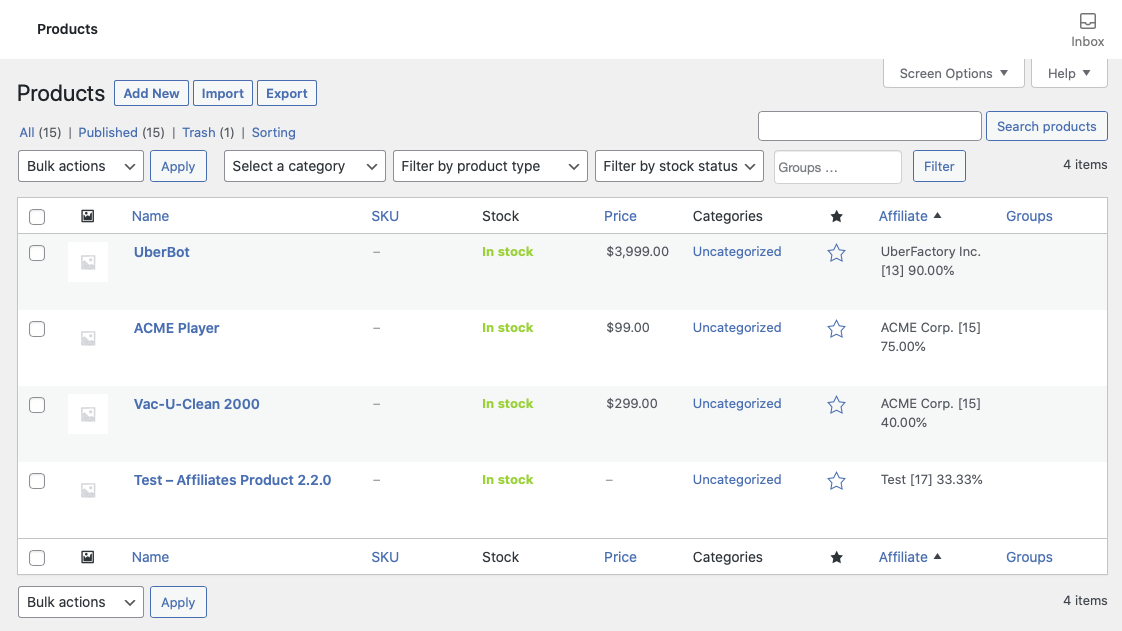Click the Add New button
The image size is (1122, 631).
point(151,93)
